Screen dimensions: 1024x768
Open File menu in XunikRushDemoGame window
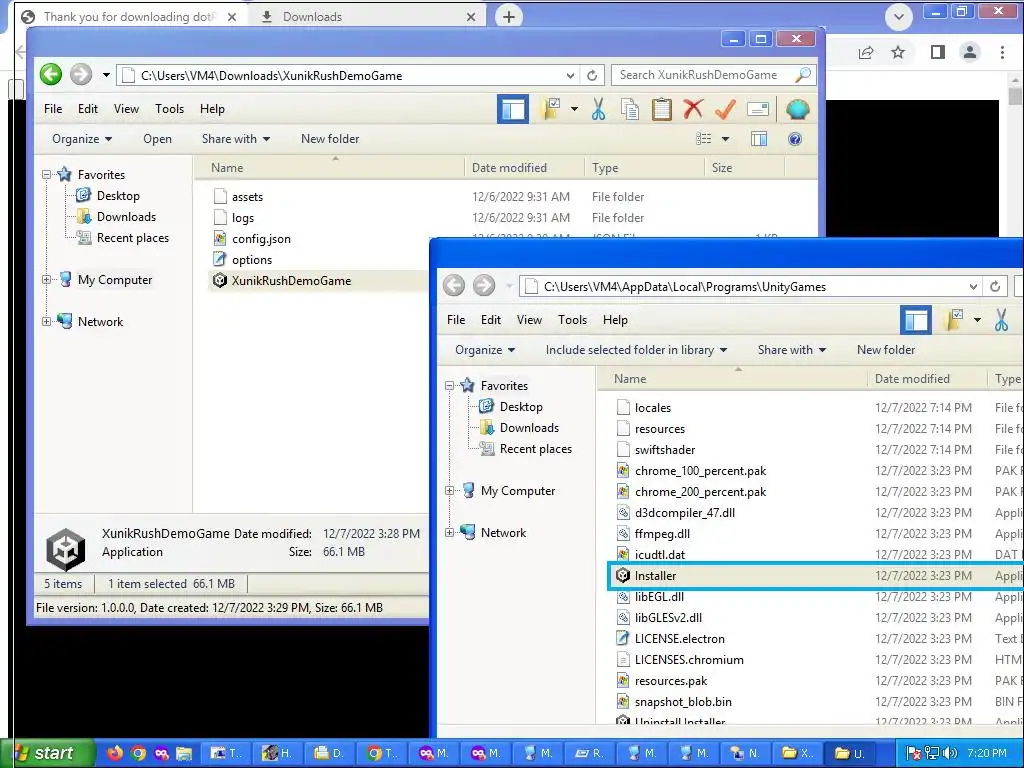53,109
